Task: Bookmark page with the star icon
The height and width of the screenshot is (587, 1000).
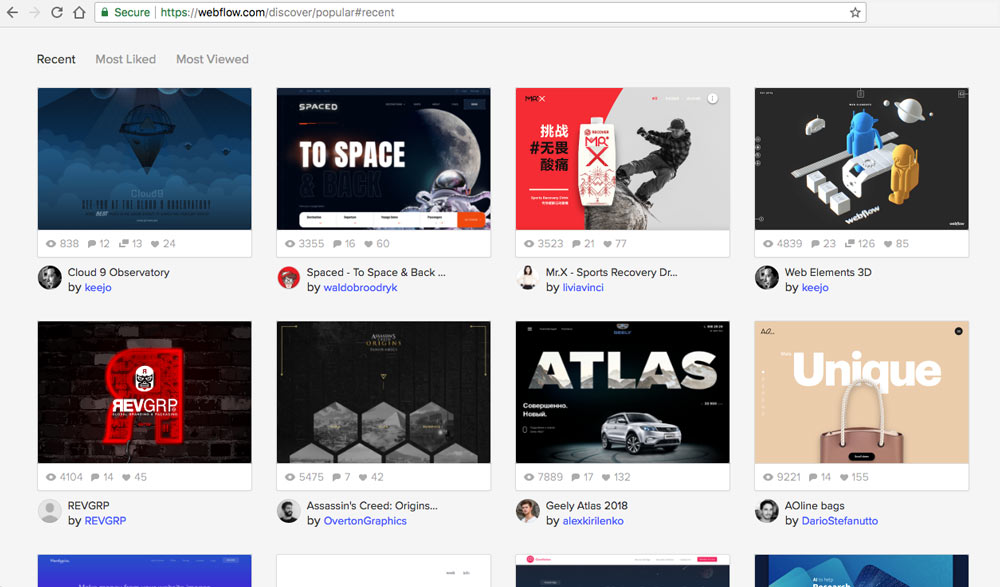Action: click(855, 12)
